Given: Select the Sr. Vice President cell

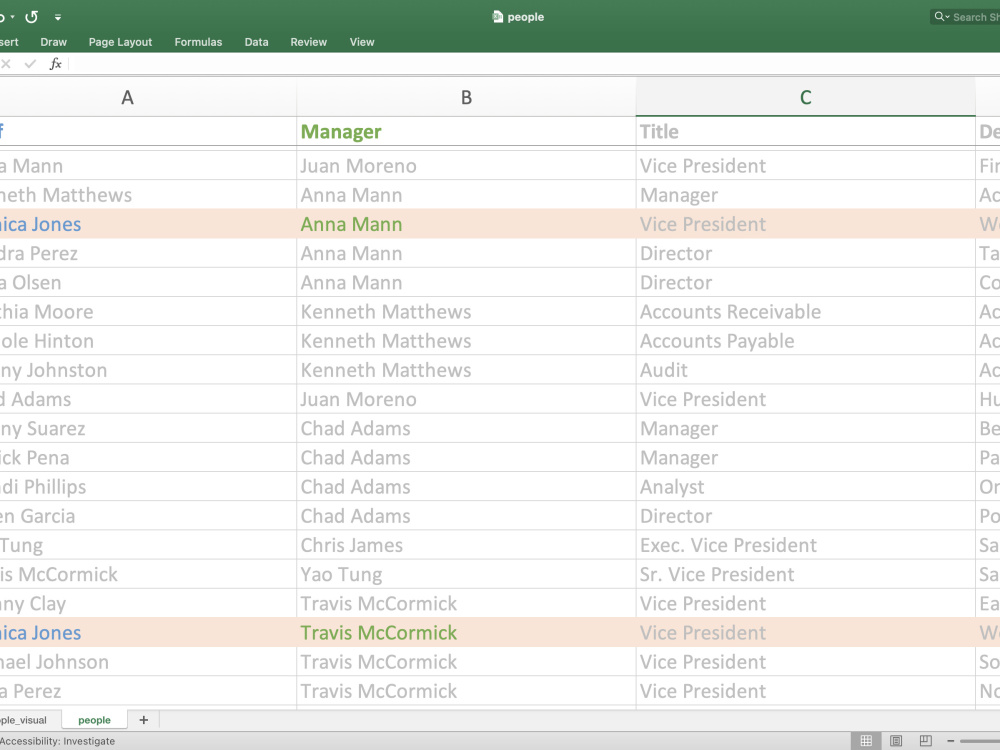Looking at the screenshot, I should point(805,575).
